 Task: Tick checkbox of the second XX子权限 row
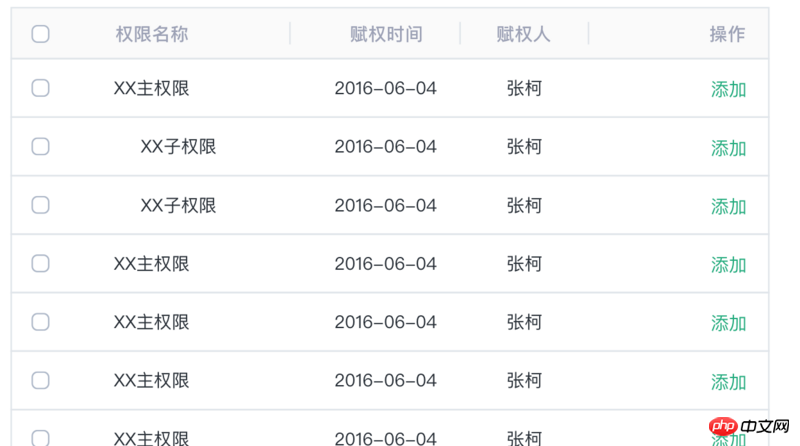(x=40, y=205)
